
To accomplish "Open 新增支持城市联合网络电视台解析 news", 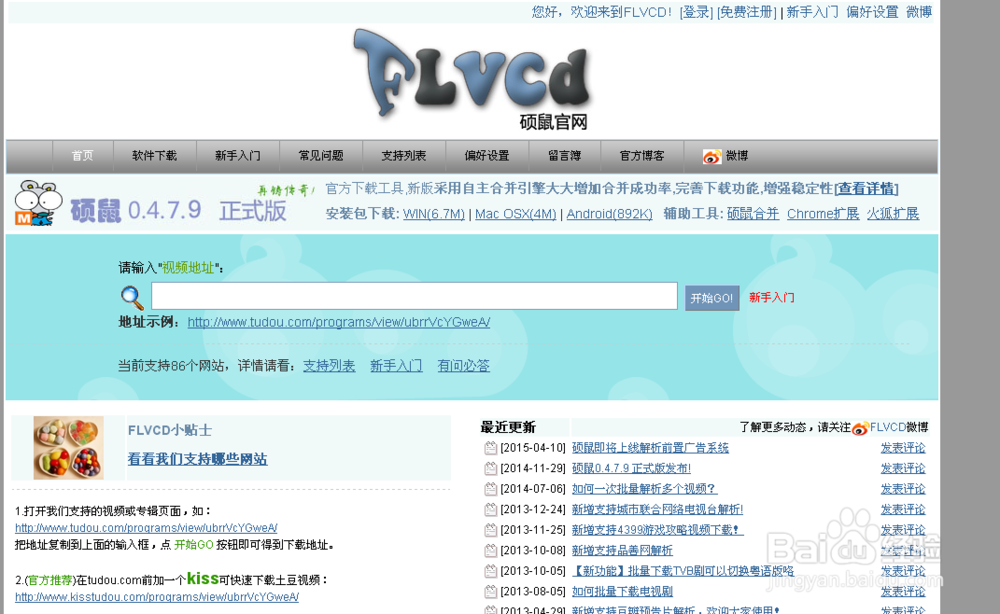I will (658, 509).
